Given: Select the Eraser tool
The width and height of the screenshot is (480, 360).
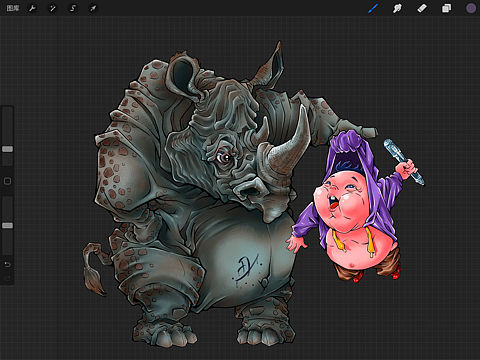Looking at the screenshot, I should (422, 8).
